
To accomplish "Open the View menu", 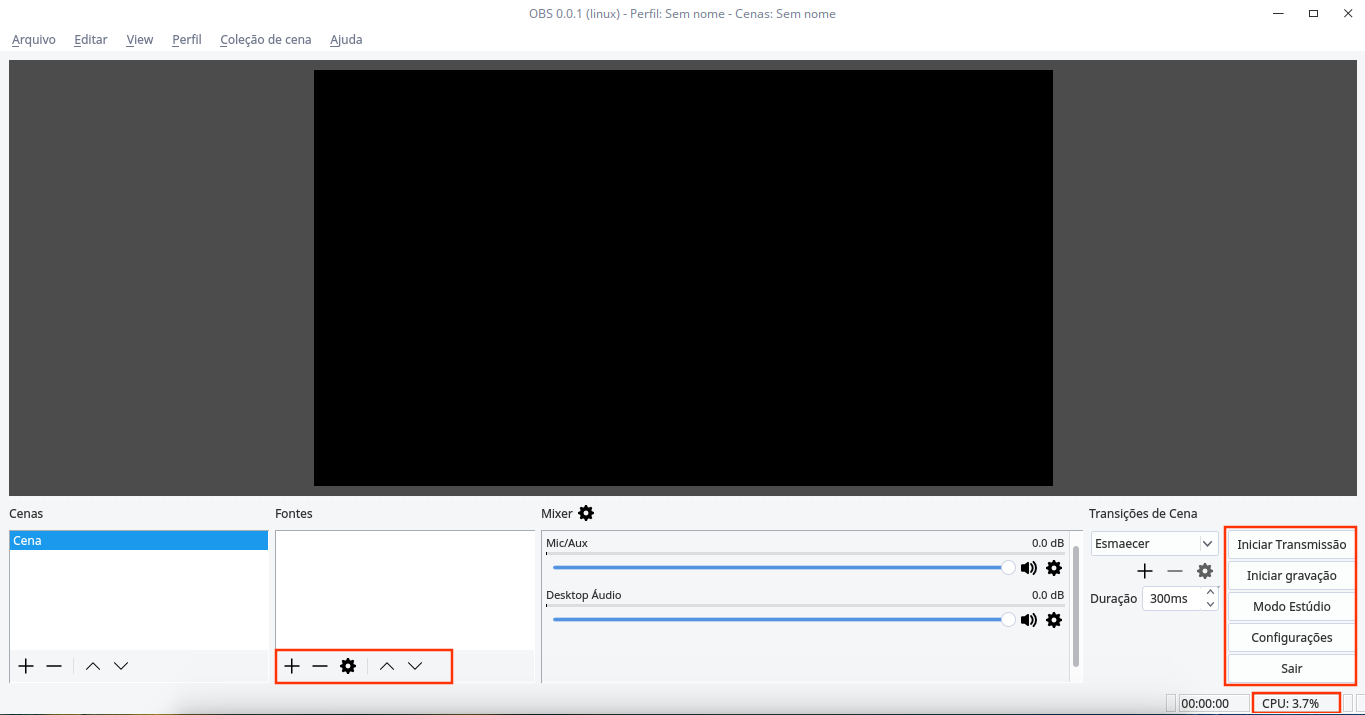I will [140, 40].
